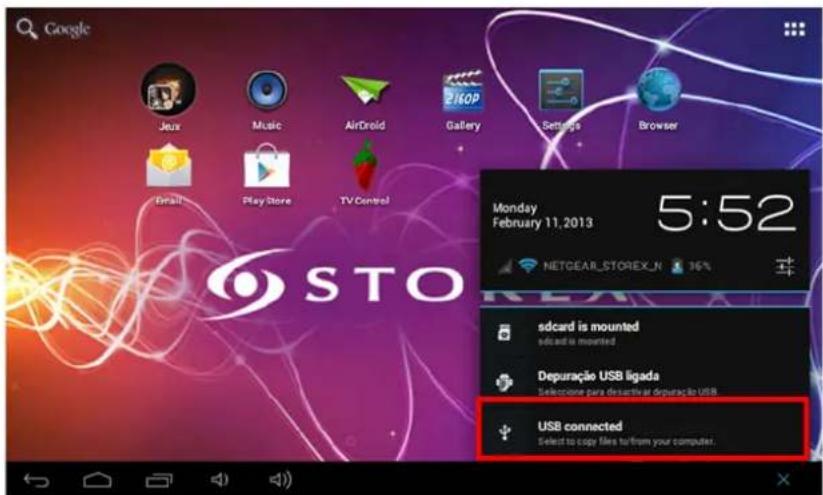This screenshot has width=823, height=495.
Task: Open Depuração USB ligada notification
Action: click(x=645, y=382)
